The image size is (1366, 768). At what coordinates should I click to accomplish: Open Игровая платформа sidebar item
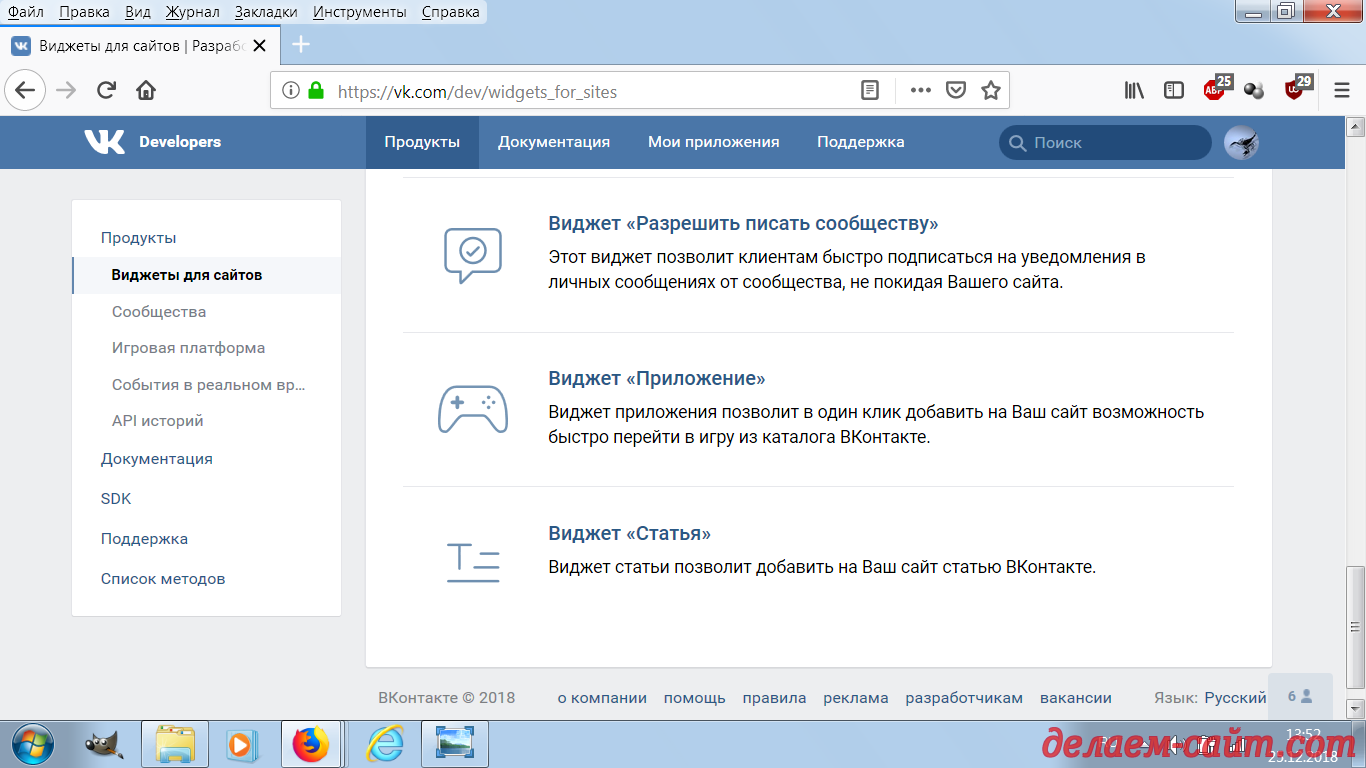(x=188, y=348)
